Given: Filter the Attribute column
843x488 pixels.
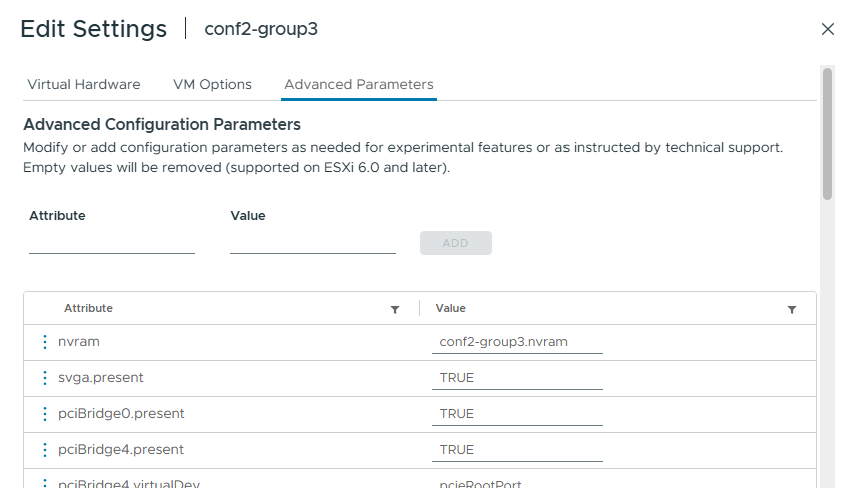Looking at the screenshot, I should 395,310.
